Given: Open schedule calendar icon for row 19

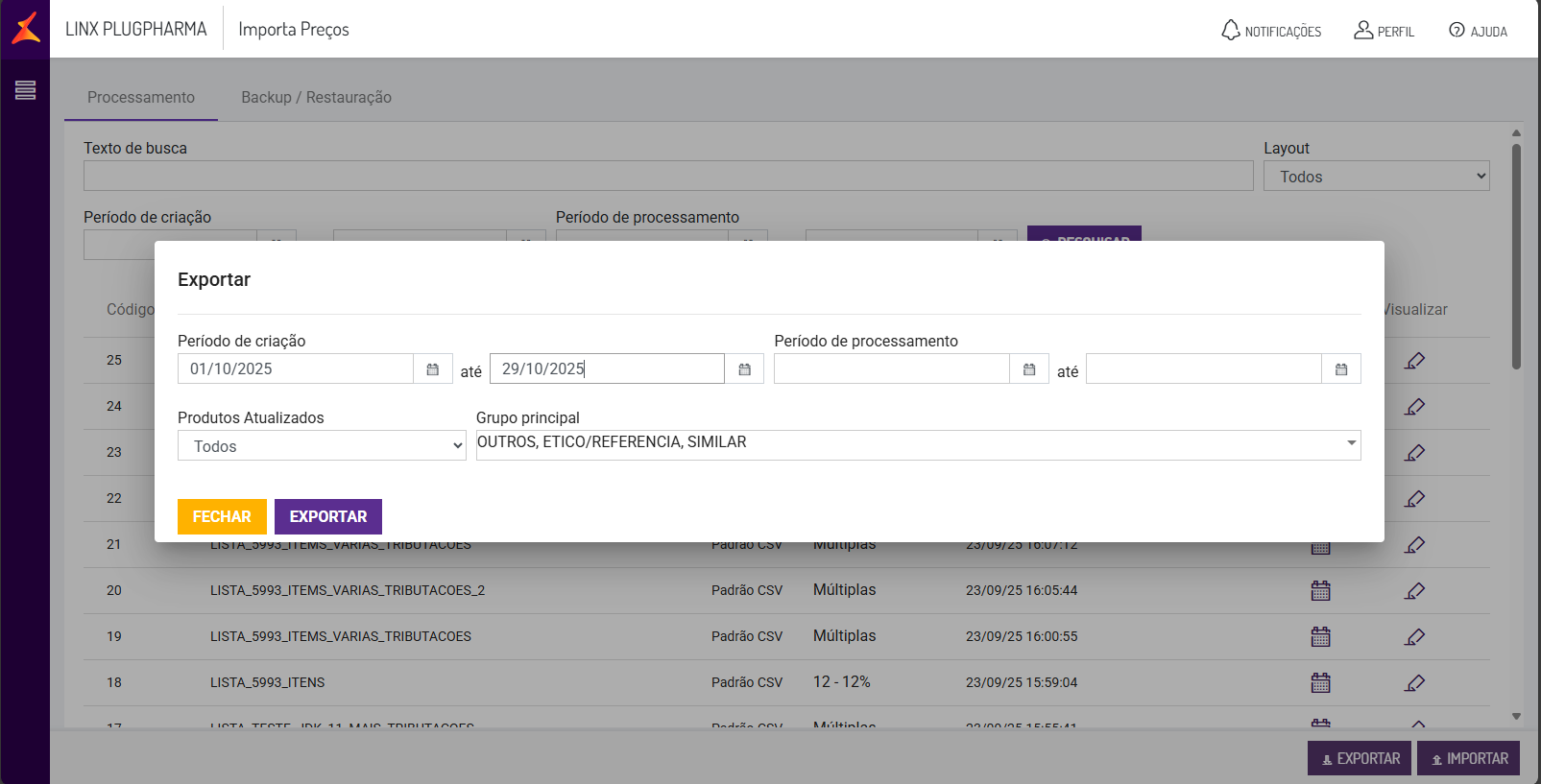Looking at the screenshot, I should pyautogui.click(x=1321, y=637).
